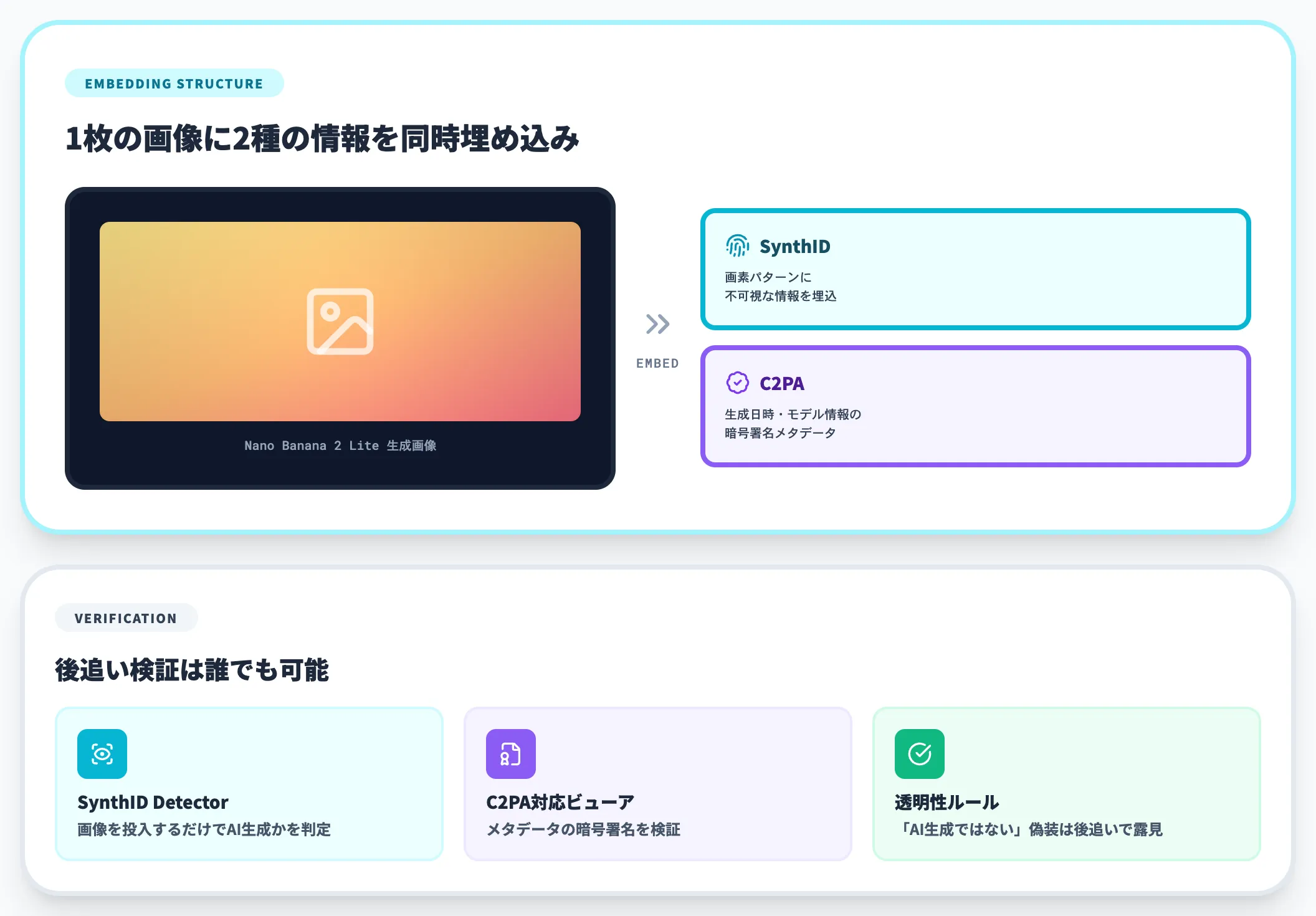
Task: Click text '生成日時・モデル情報の 暗号署名メタデータ'
Action: tap(793, 424)
